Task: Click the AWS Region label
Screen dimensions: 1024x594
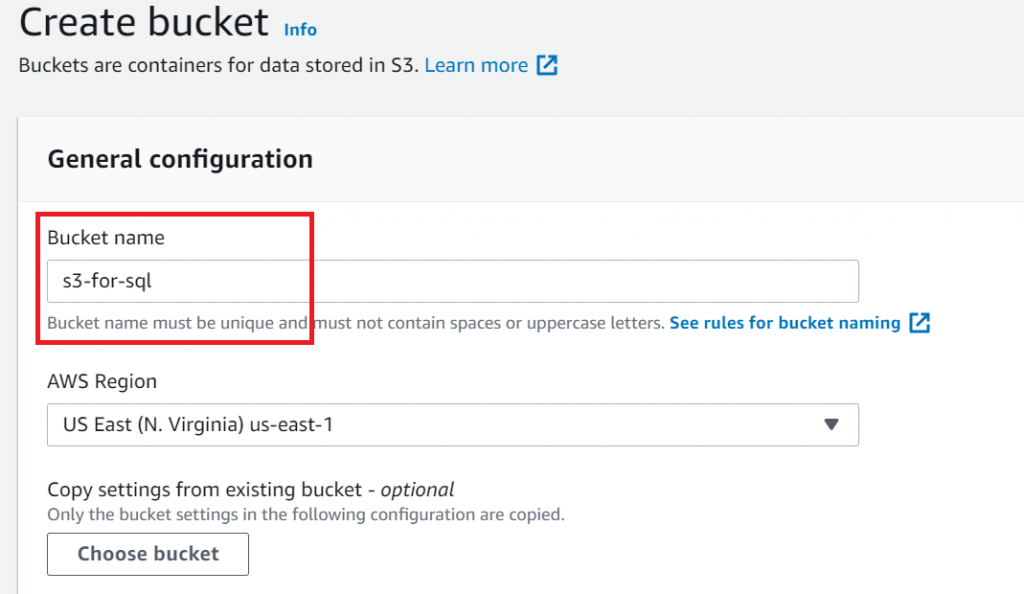Action: click(x=102, y=381)
